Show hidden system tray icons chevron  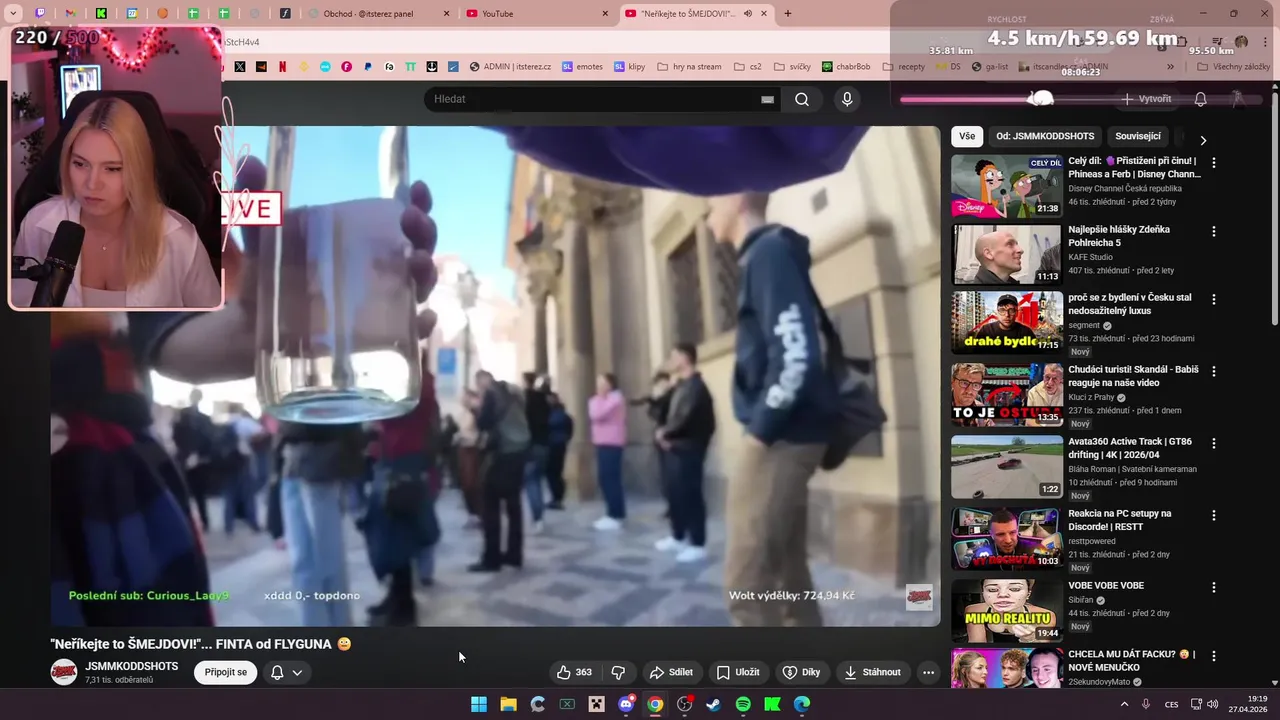tap(1124, 704)
